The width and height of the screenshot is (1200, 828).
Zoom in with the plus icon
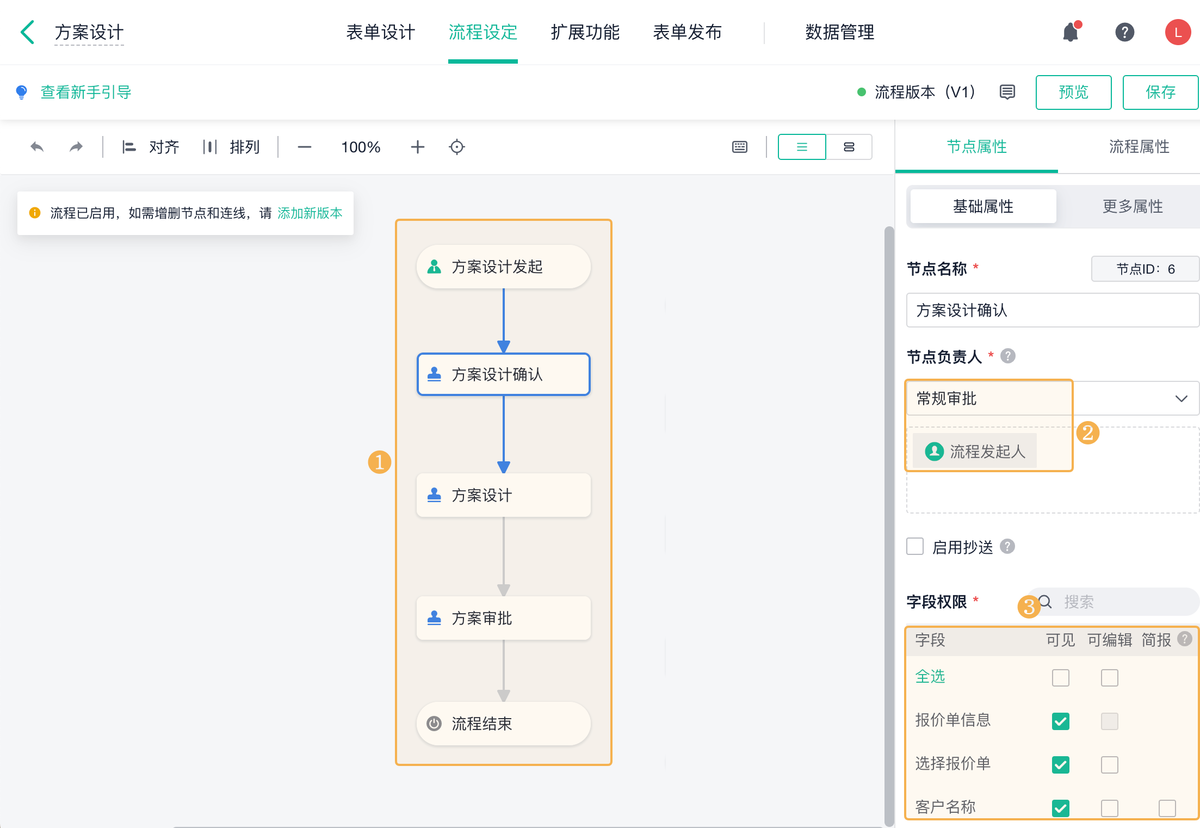pos(418,147)
